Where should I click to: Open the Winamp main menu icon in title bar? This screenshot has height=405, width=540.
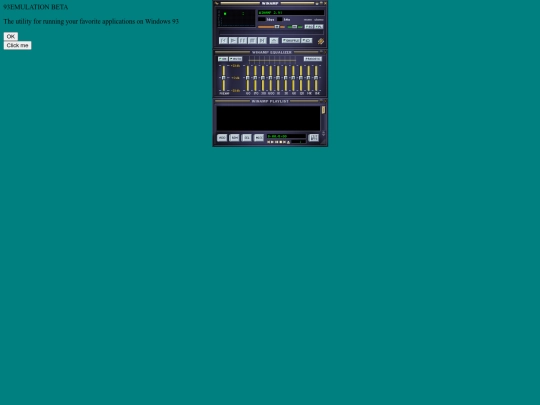217,3
